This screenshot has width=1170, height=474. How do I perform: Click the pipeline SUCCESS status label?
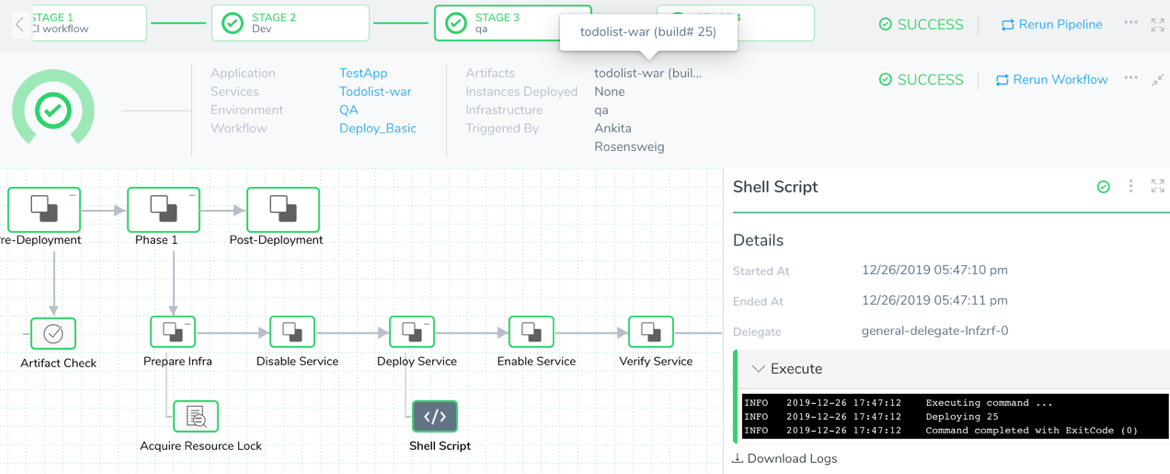922,25
